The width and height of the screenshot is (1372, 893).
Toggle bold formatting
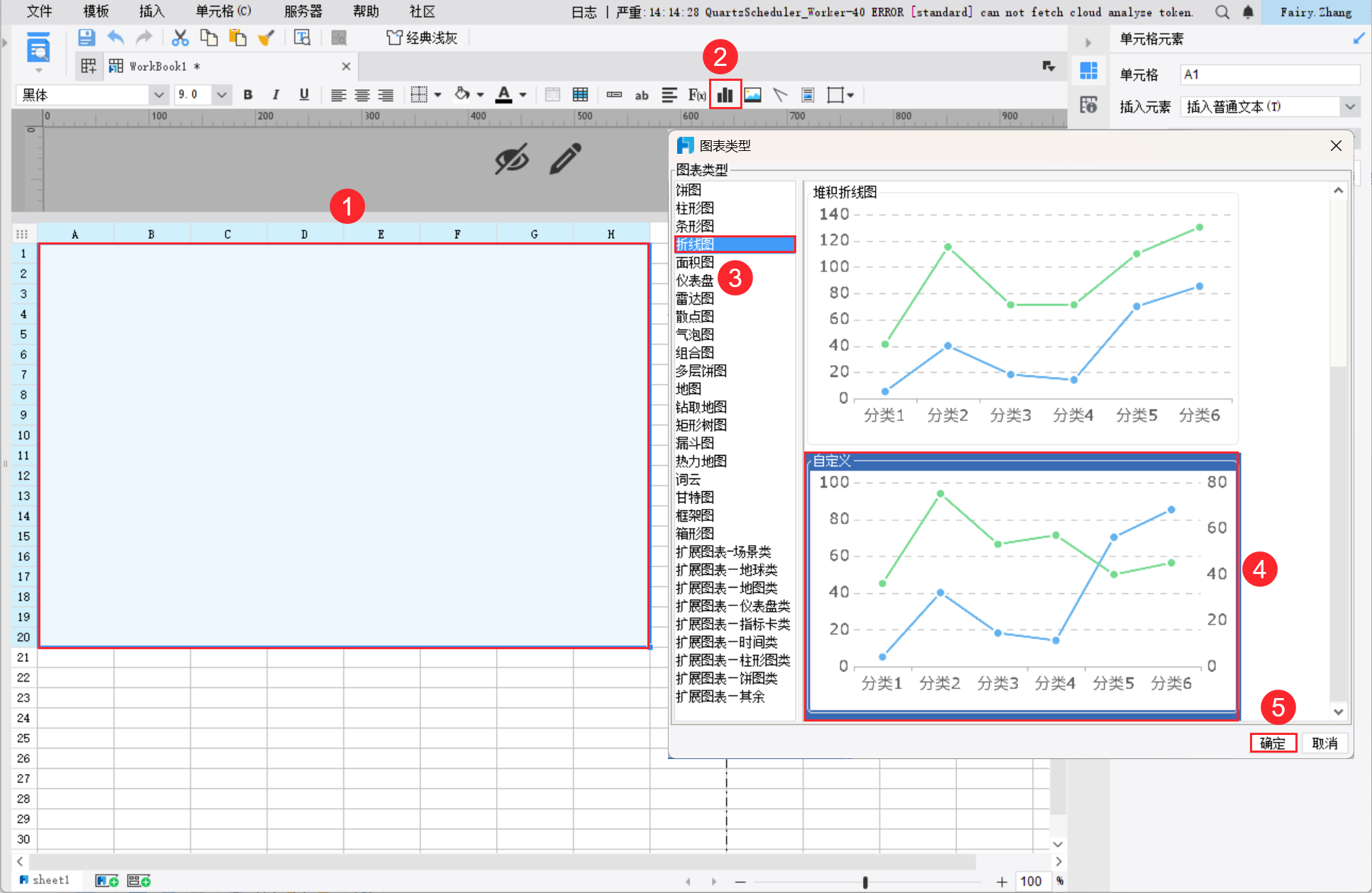tap(247, 95)
